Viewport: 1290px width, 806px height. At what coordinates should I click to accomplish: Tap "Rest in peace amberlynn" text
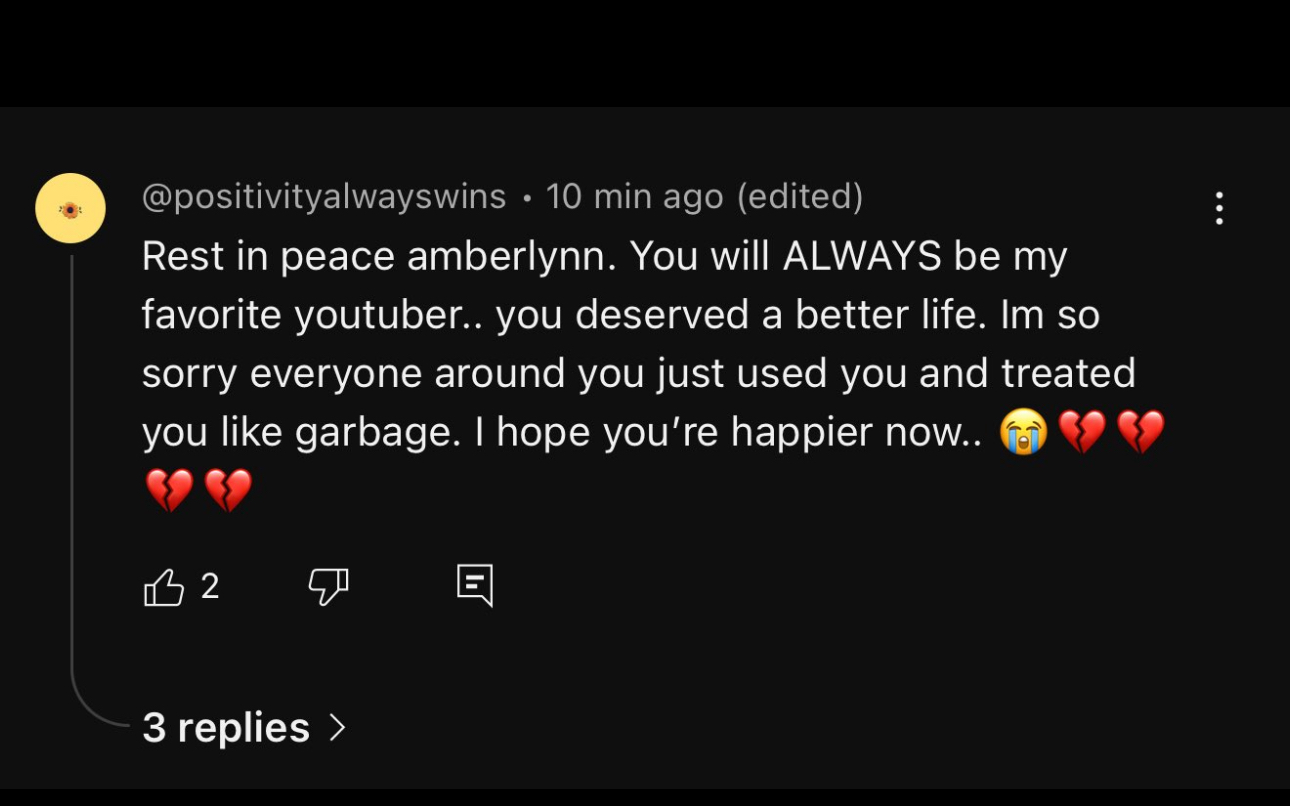385,257
